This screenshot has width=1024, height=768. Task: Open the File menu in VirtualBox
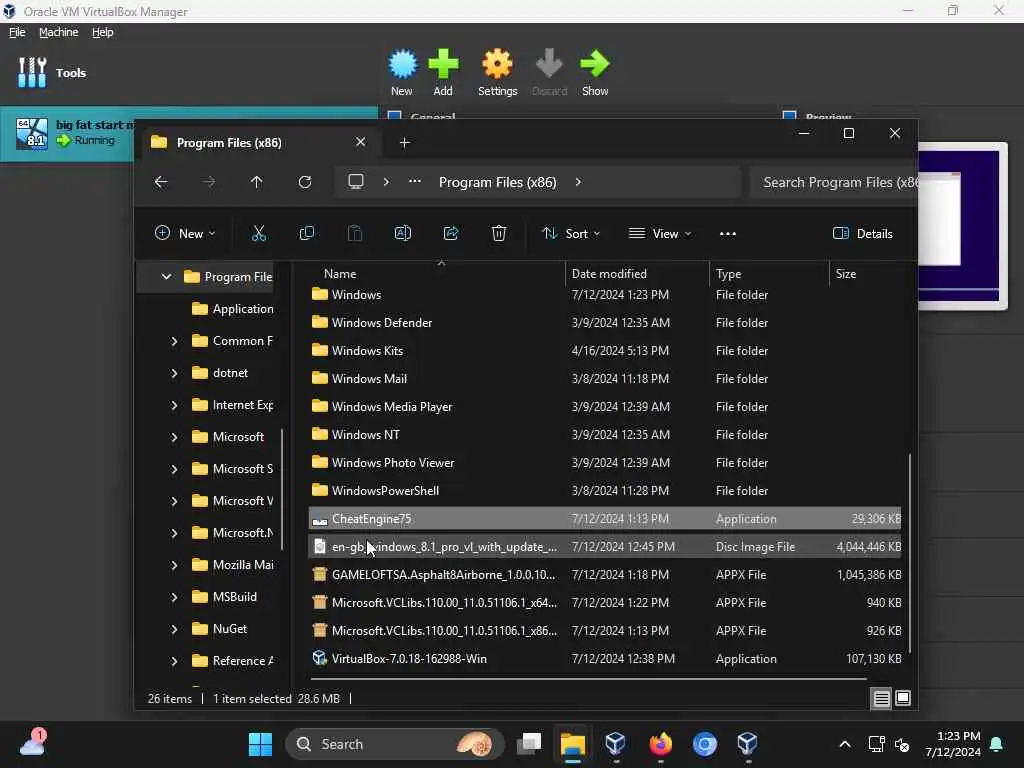[17, 32]
